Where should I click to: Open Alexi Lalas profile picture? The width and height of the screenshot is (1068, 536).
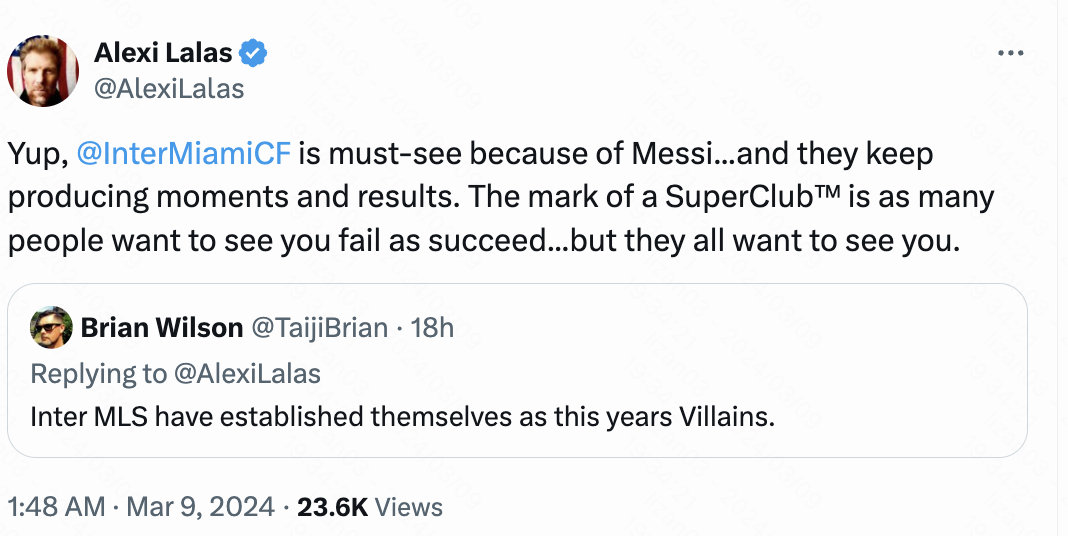tap(43, 71)
